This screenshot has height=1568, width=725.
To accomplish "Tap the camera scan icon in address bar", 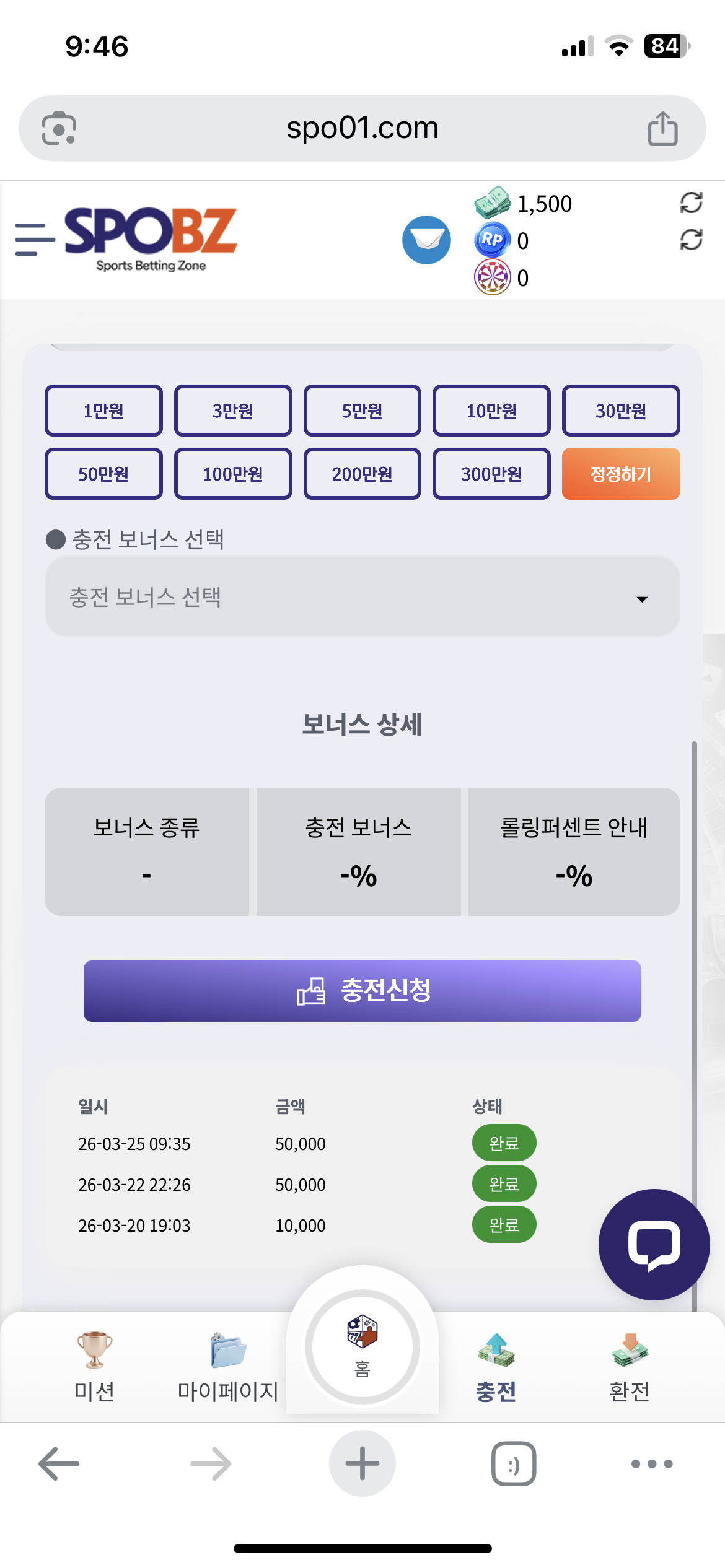I will point(59,128).
